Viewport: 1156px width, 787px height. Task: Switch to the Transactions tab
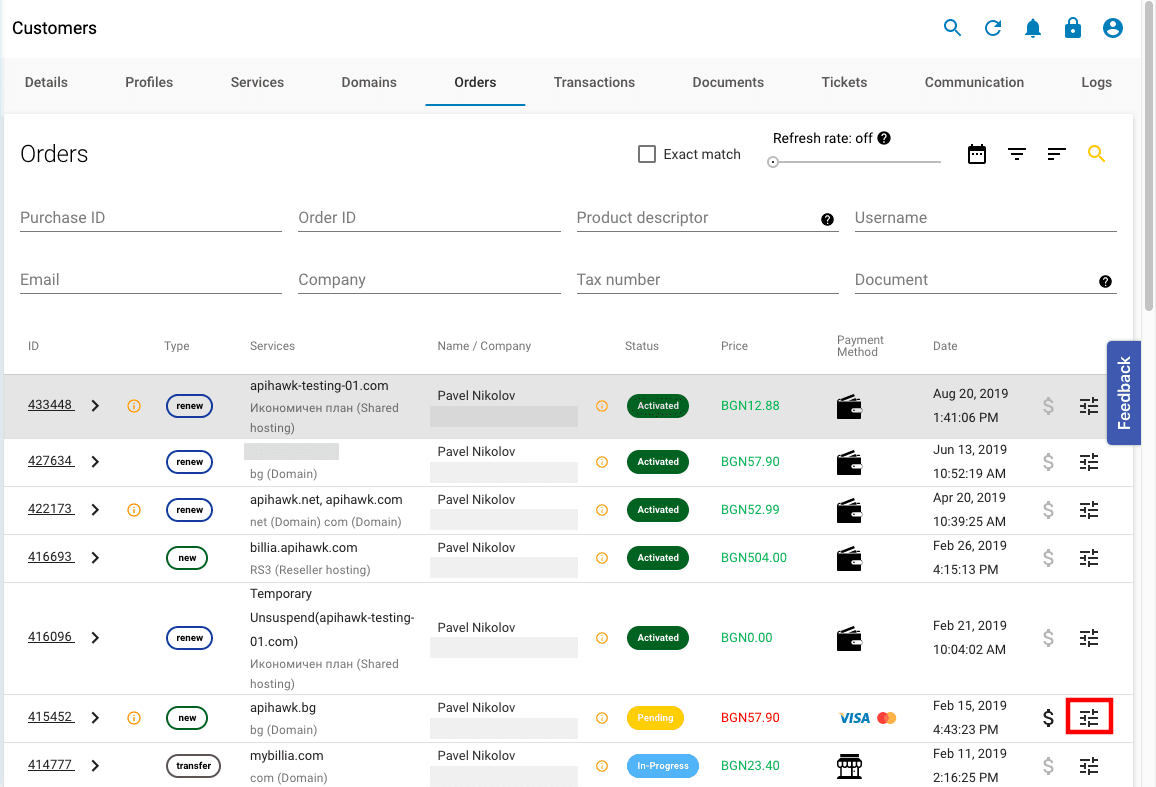click(594, 82)
